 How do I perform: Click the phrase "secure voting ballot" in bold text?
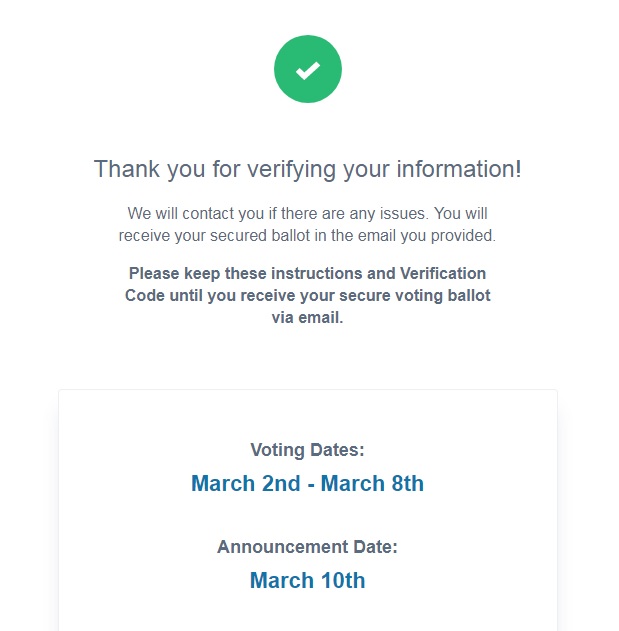tap(415, 295)
